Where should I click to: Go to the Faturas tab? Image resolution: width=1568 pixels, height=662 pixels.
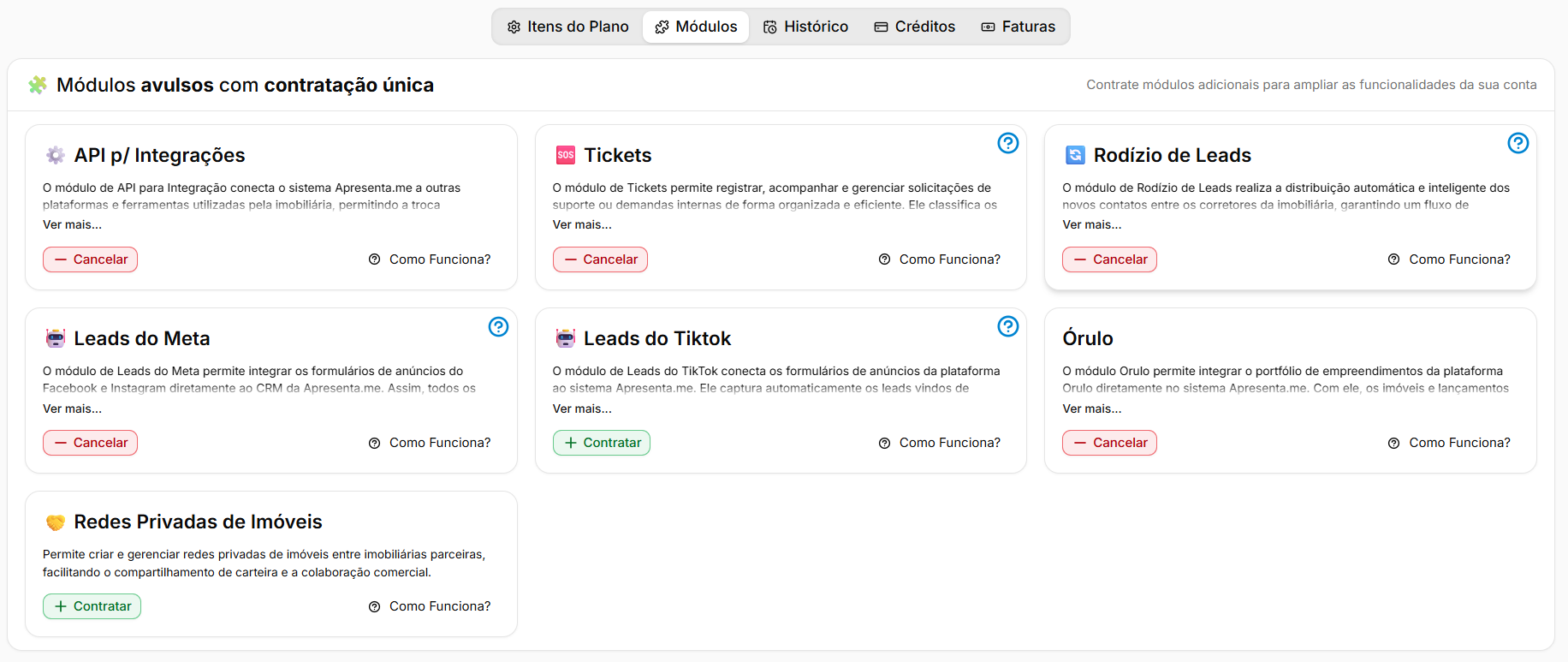[x=1019, y=27]
